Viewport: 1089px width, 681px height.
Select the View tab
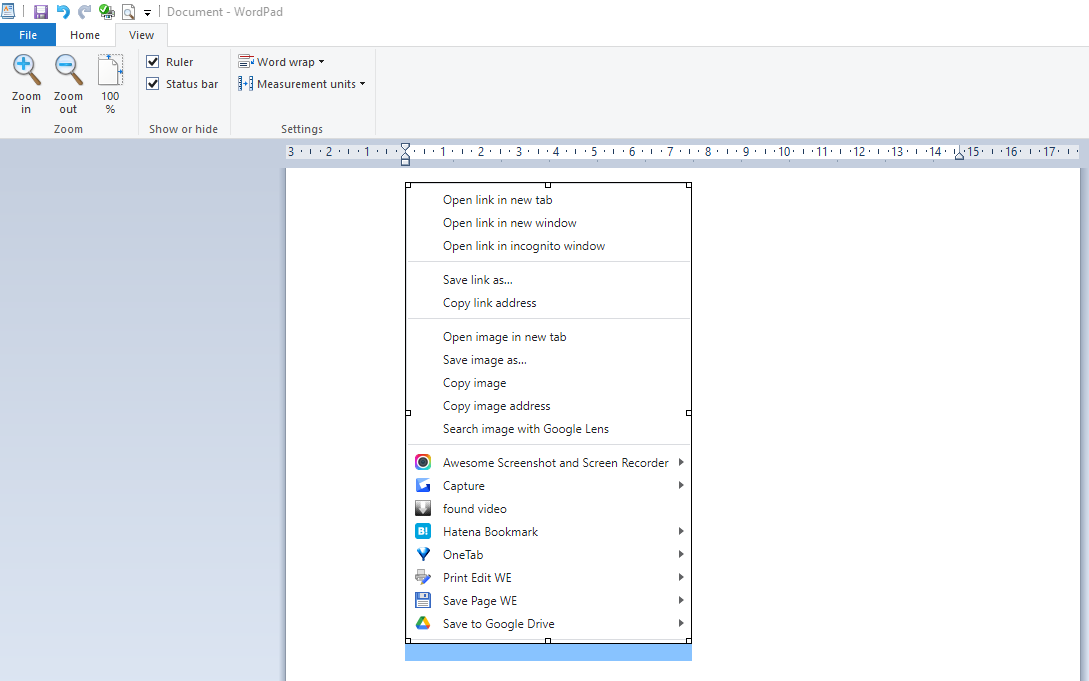click(141, 35)
